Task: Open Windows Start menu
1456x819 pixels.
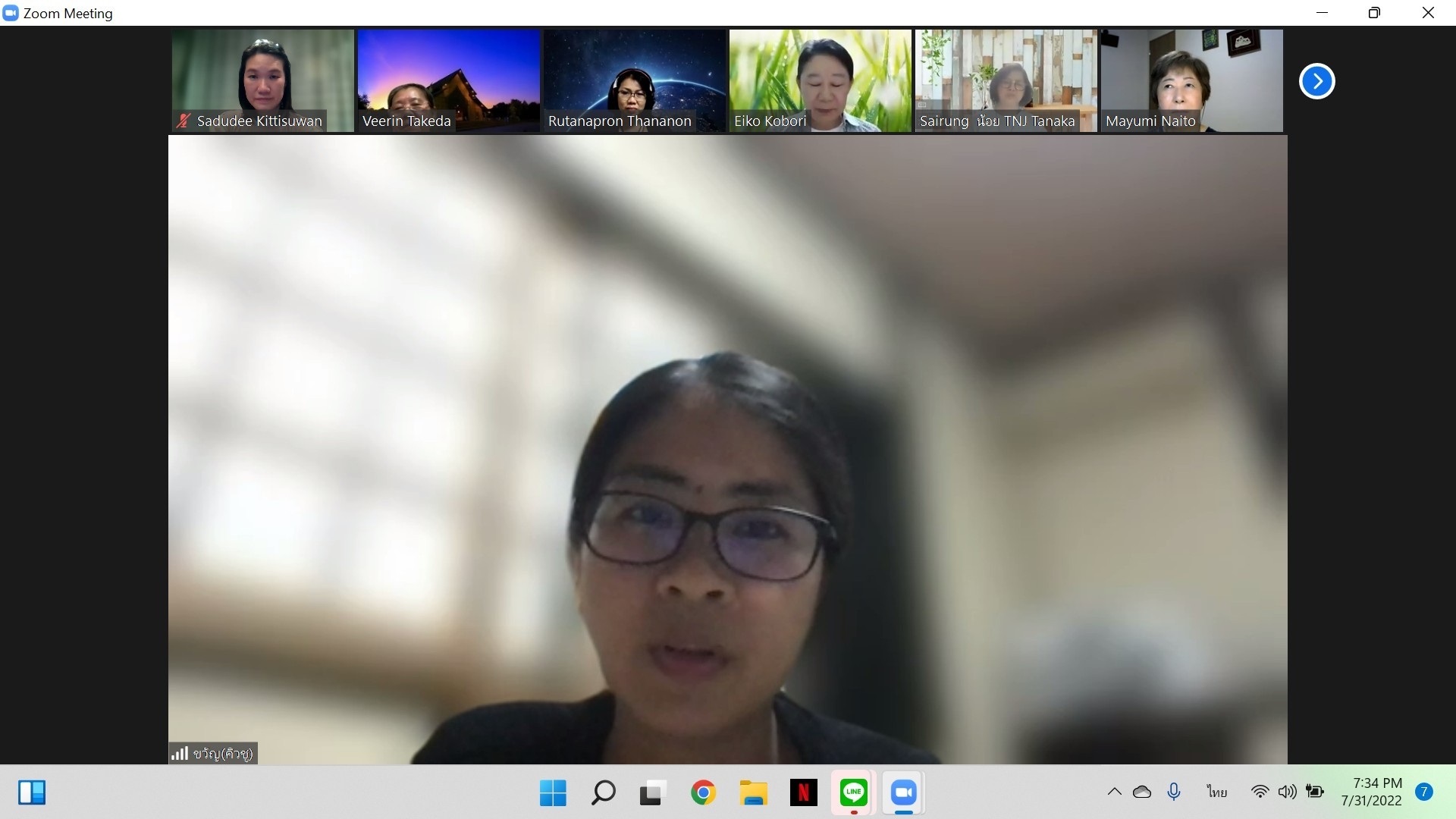Action: pos(553,793)
